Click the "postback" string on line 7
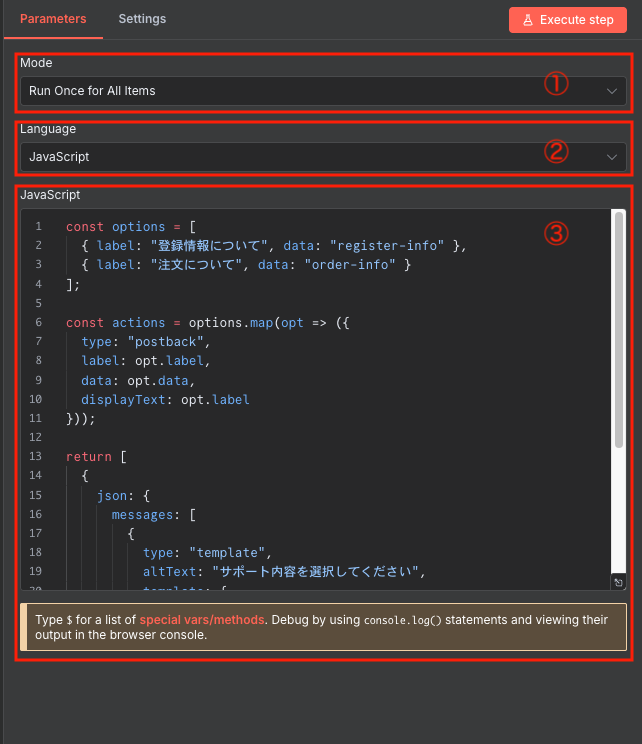 tap(166, 342)
